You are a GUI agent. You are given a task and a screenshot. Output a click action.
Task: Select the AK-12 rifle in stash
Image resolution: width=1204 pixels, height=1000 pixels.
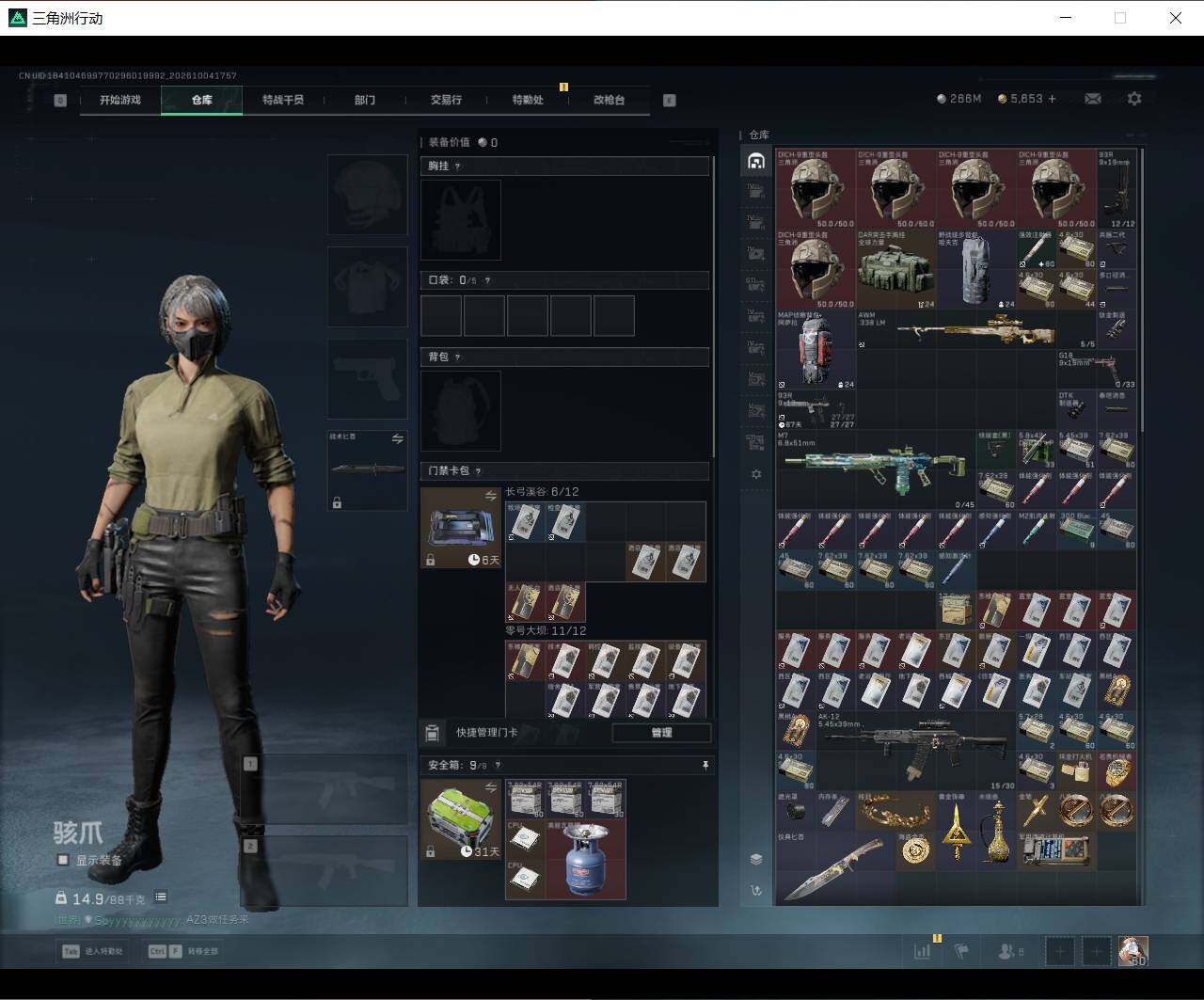[x=916, y=751]
